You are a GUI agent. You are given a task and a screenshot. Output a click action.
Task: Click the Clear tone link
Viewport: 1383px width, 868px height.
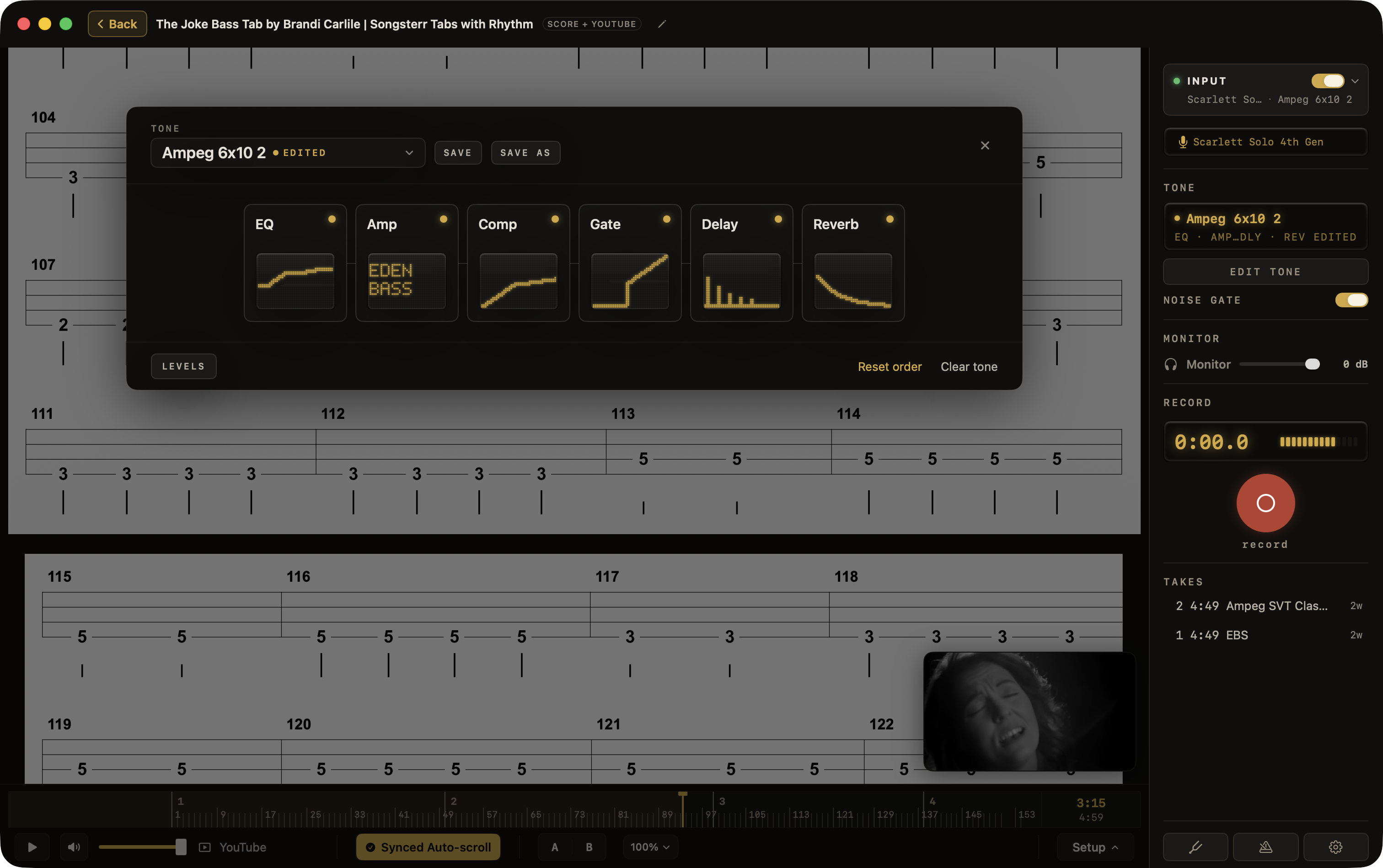click(969, 367)
